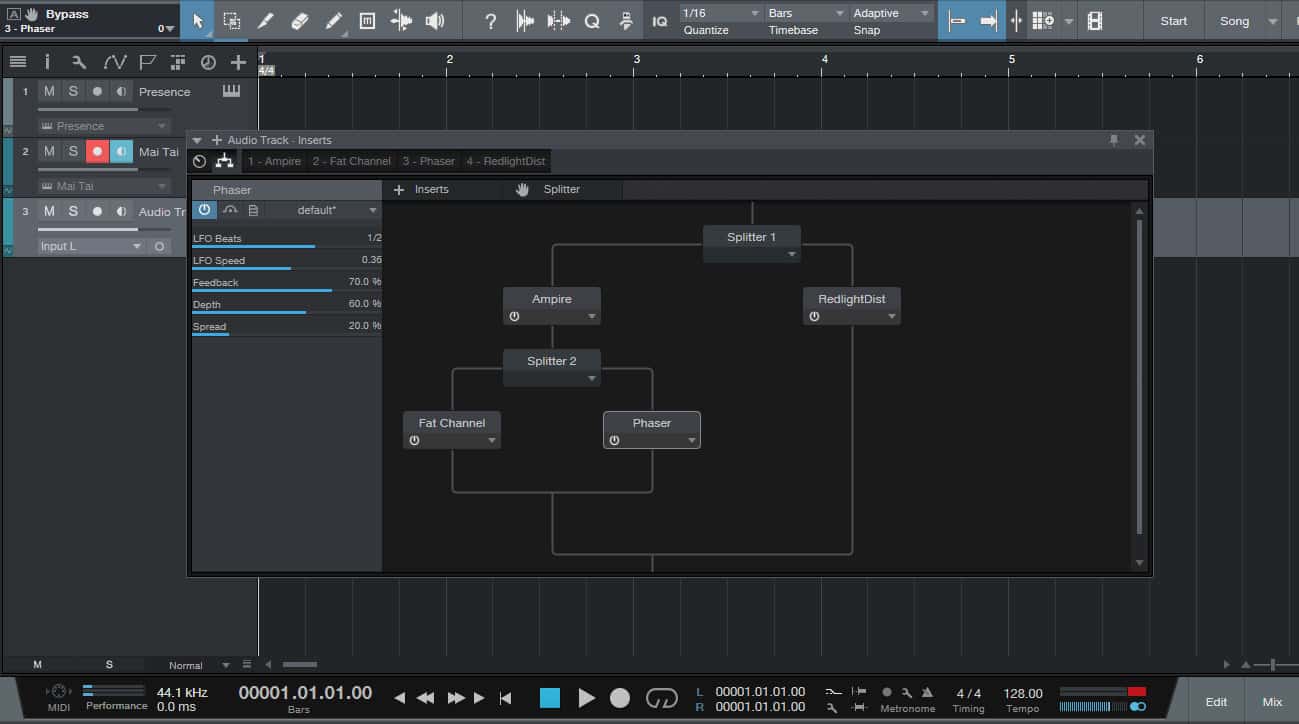Select the Arrow tool in toolbar
The height and width of the screenshot is (724, 1299).
pos(197,20)
